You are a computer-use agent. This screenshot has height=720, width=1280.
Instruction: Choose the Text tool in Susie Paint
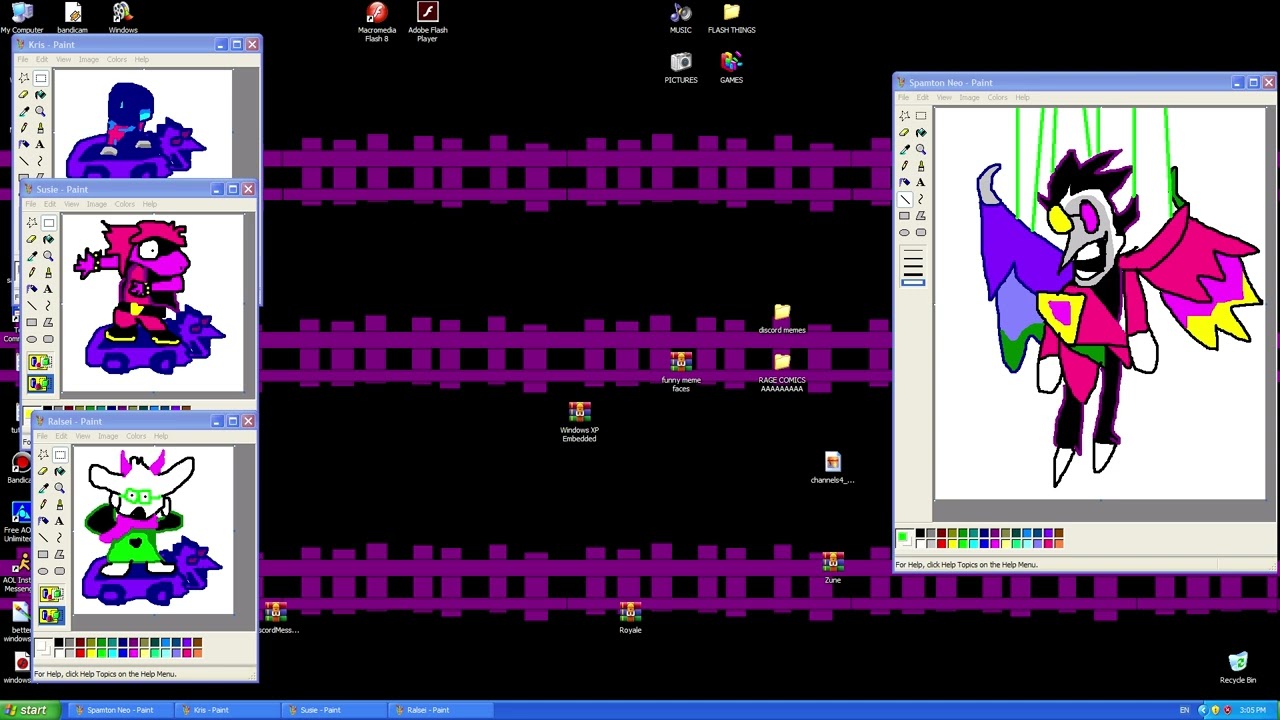tap(48, 289)
